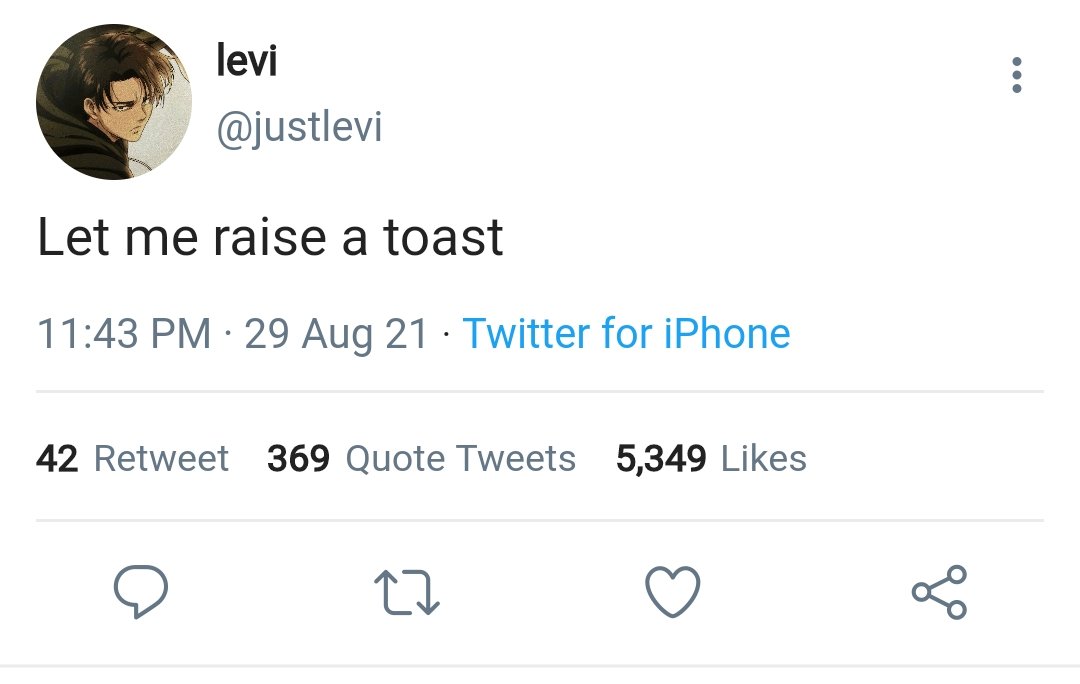This screenshot has width=1080, height=684.
Task: Click the number 42 retweet count
Action: 57,458
